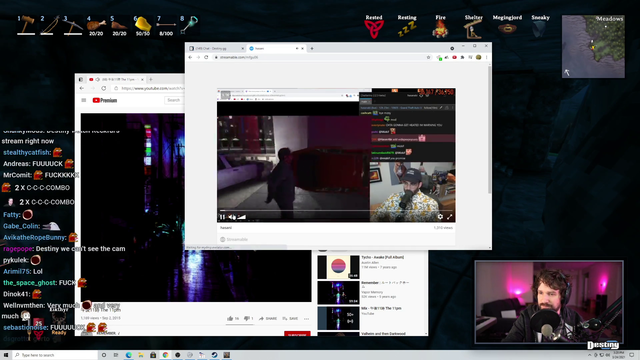Screen dimensions: 640x360
Task: Seek along the Streamable video progress bar
Action: 336,211
